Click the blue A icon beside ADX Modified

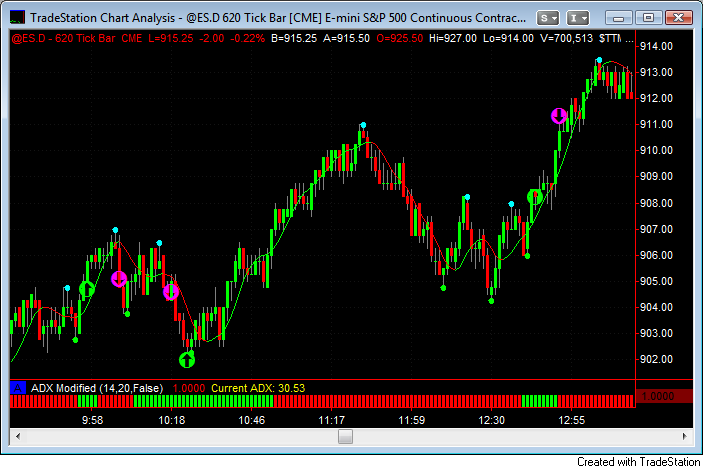[17, 388]
